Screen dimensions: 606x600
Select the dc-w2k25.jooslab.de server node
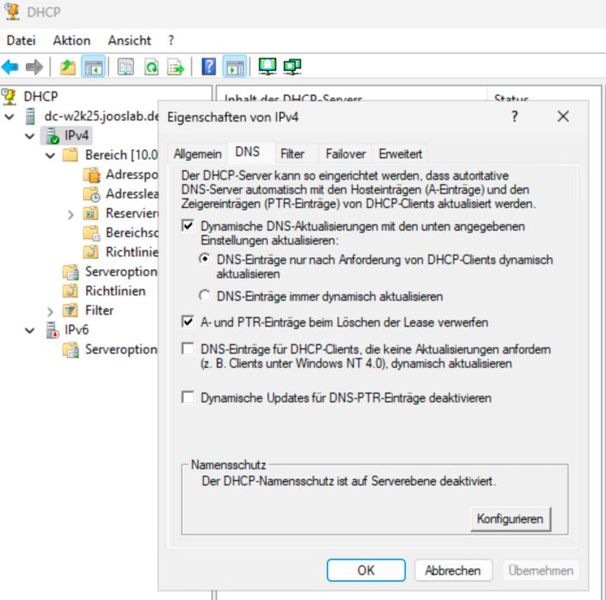click(x=101, y=116)
